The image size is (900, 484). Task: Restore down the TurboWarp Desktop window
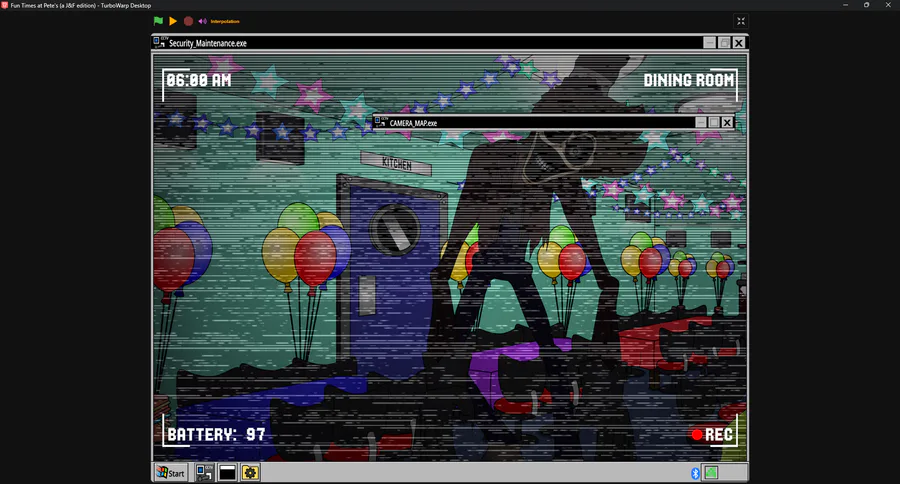(866, 5)
